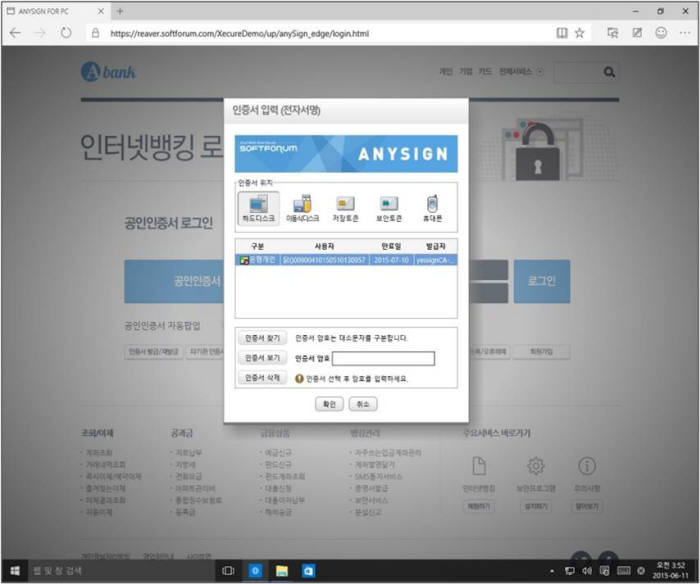Select the 이동식디스크 removable disk location
The width and height of the screenshot is (700, 584).
pyautogui.click(x=303, y=209)
